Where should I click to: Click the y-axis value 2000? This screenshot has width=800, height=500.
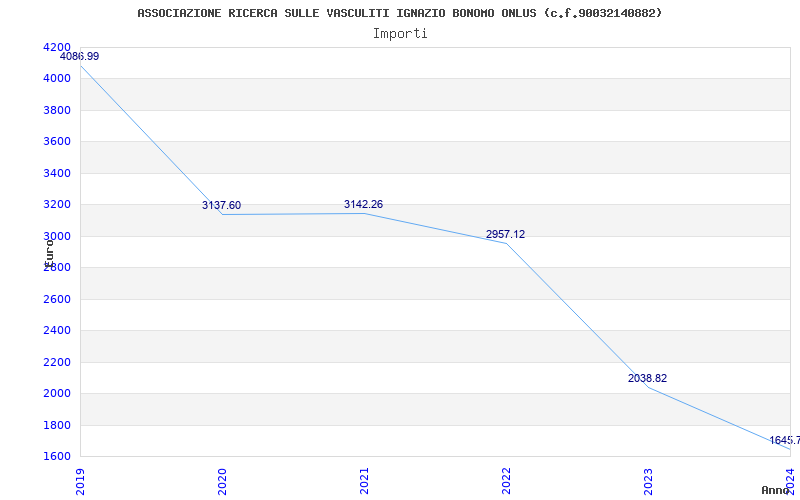(x=57, y=393)
